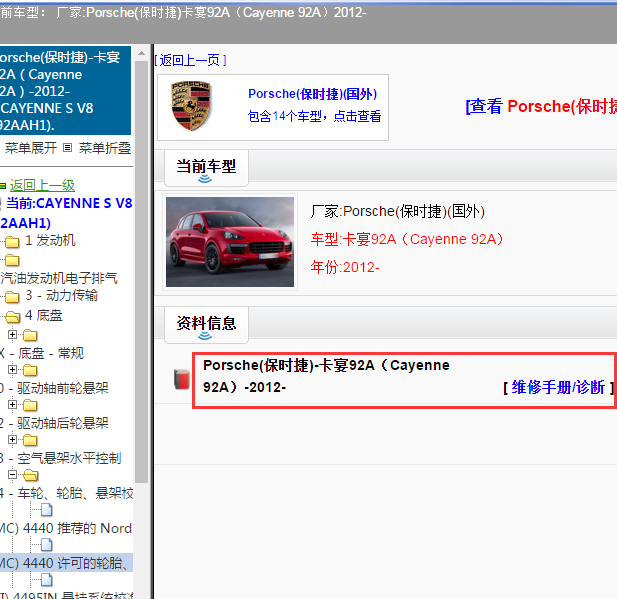Screen dimensions: 617x599
Task: Click the Porsche crest logo
Action: click(191, 106)
